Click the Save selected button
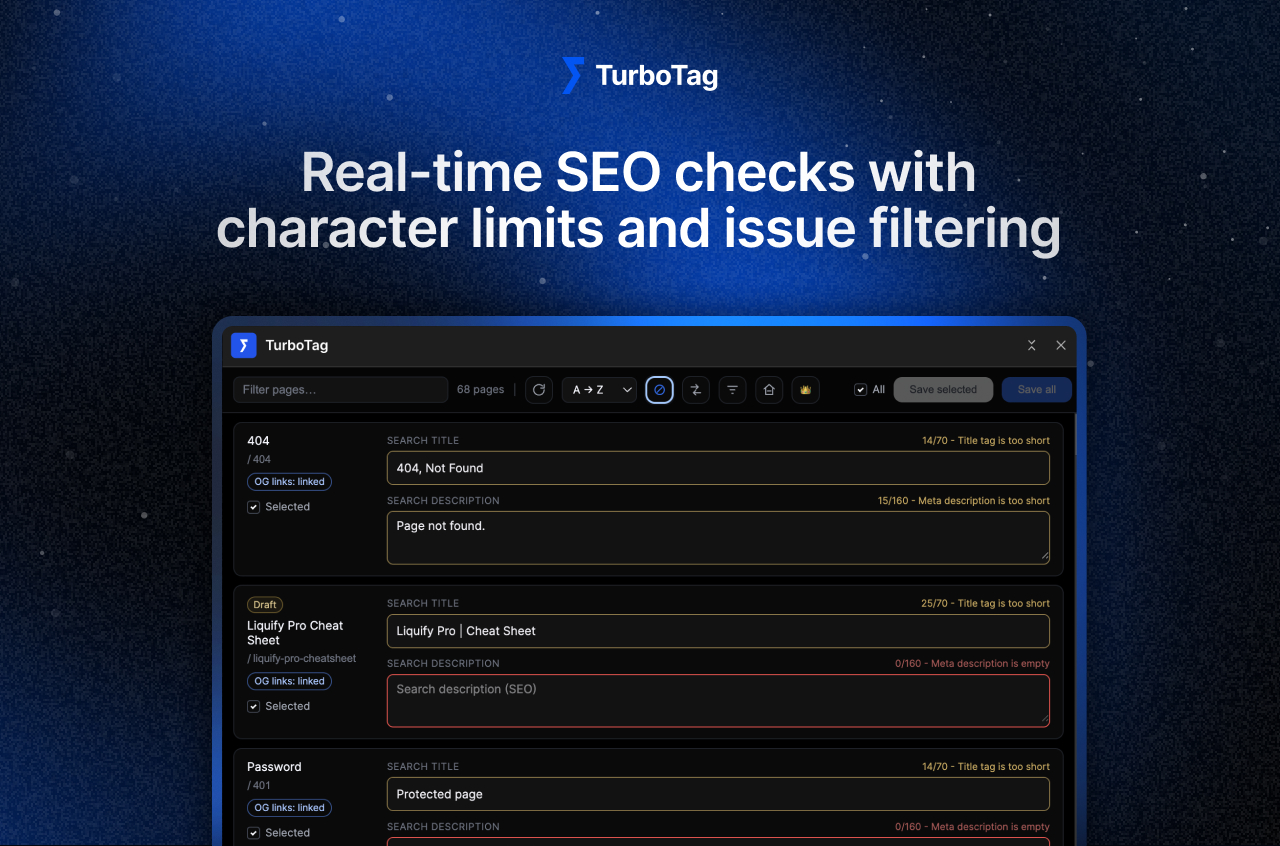 click(x=943, y=390)
